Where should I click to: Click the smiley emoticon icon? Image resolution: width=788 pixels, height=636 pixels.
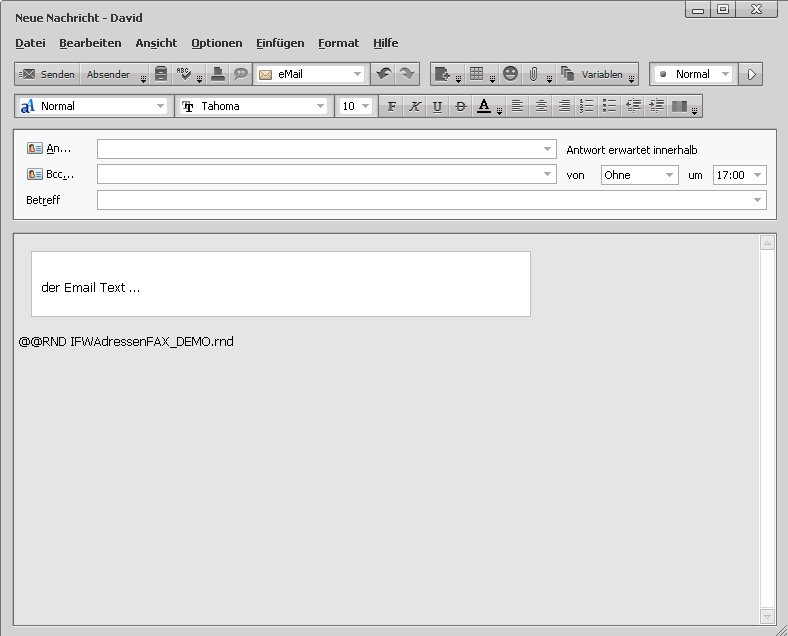point(510,74)
